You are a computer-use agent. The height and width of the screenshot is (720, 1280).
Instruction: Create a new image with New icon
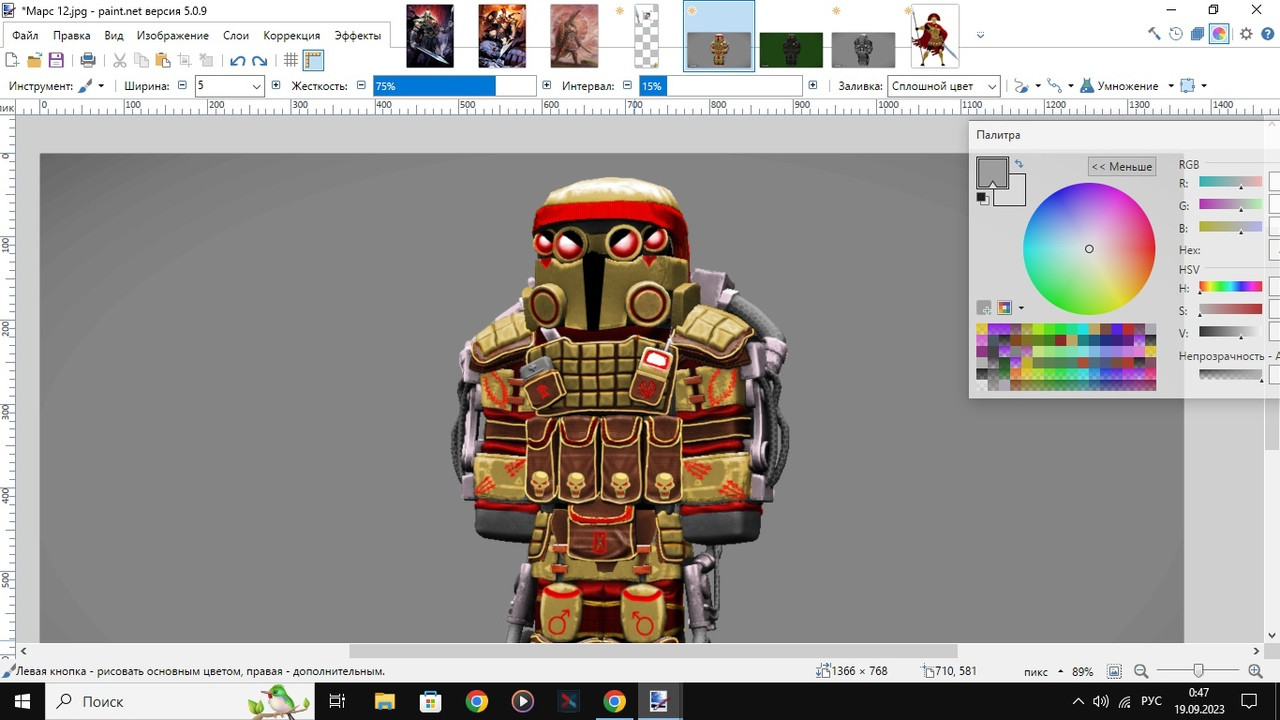(x=12, y=60)
